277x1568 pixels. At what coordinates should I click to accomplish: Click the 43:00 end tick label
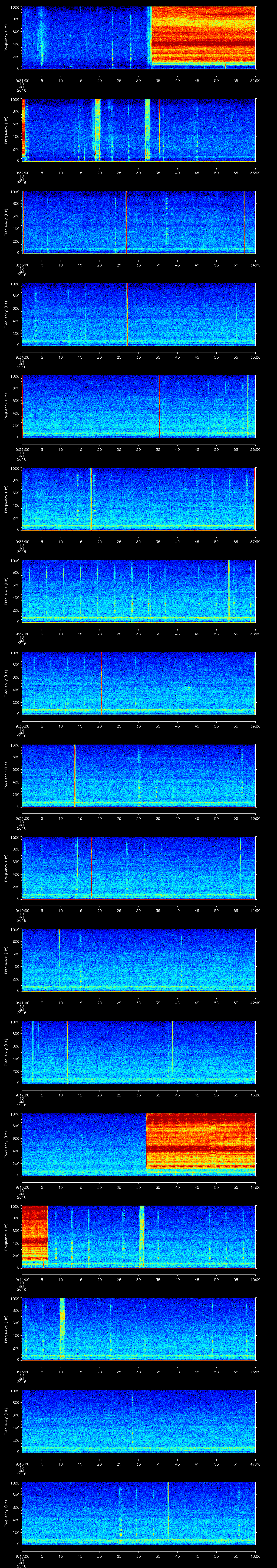[255, 1095]
